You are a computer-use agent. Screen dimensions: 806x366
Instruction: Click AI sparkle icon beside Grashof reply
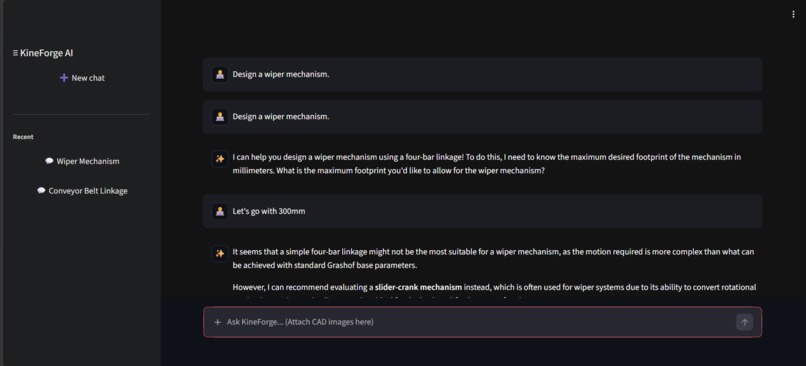coord(220,253)
